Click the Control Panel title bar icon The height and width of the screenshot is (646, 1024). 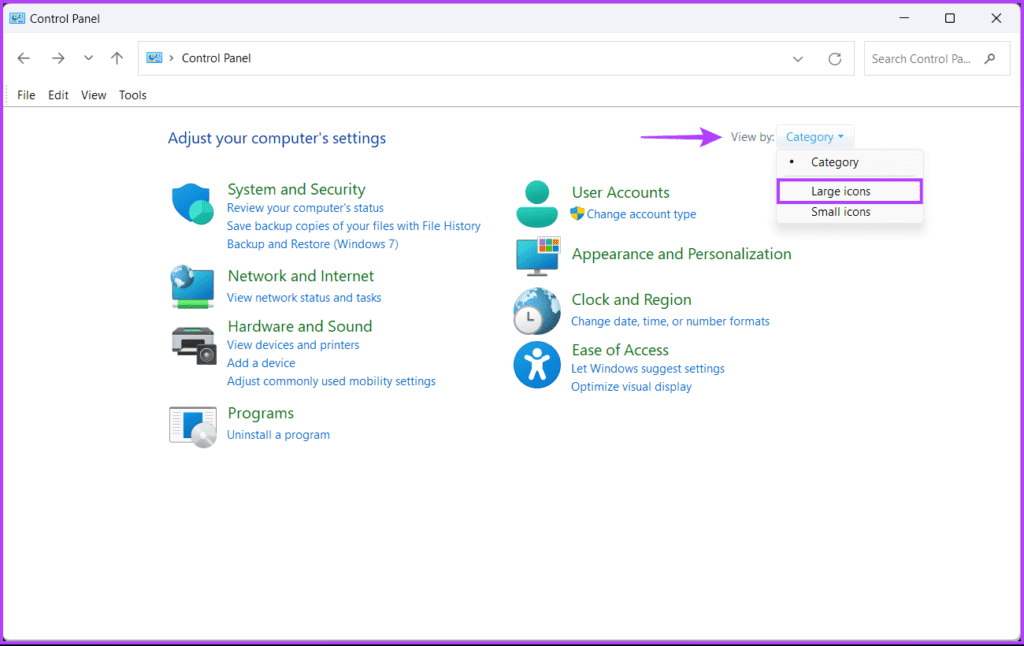(x=17, y=18)
